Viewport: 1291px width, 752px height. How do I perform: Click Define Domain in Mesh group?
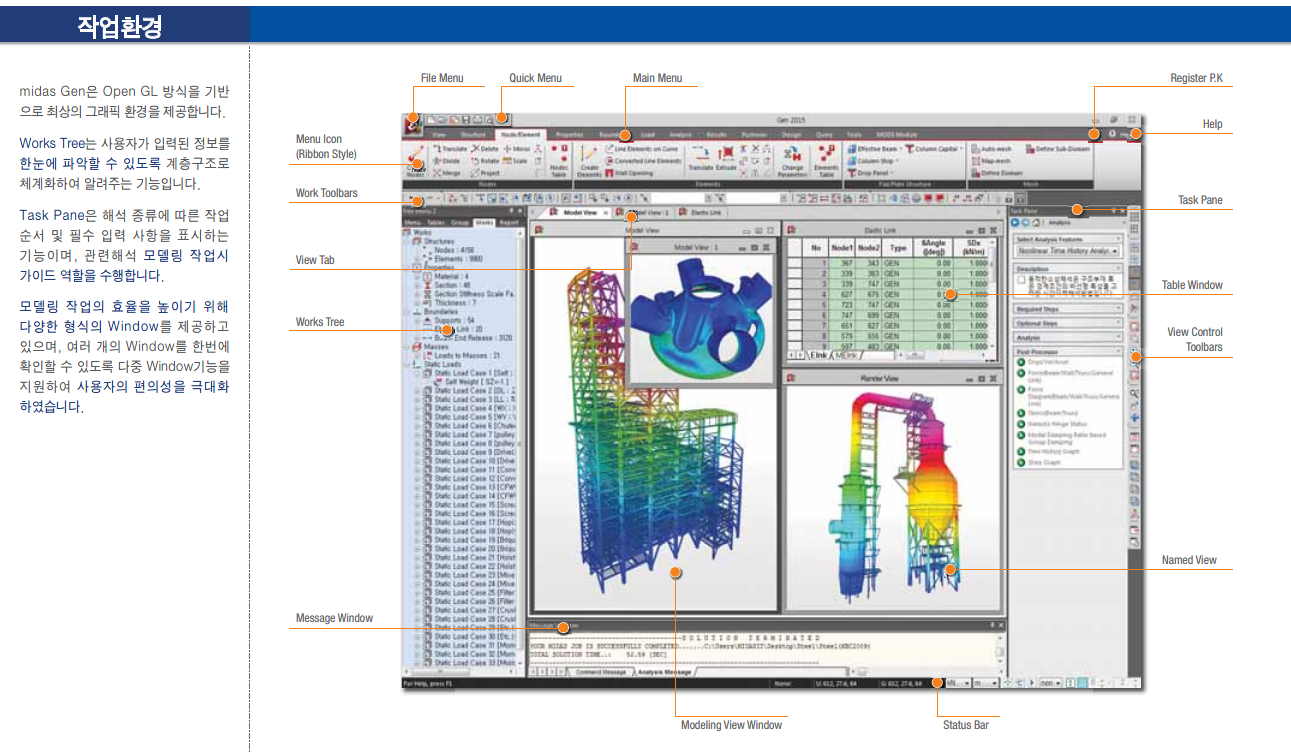[x=996, y=172]
